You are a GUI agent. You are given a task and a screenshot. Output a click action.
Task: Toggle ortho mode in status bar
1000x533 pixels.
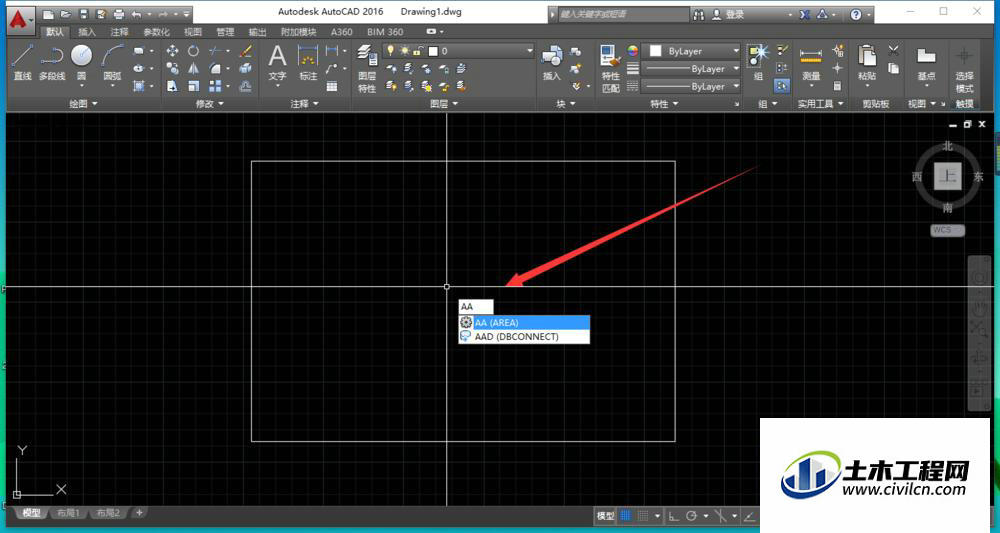[x=673, y=516]
